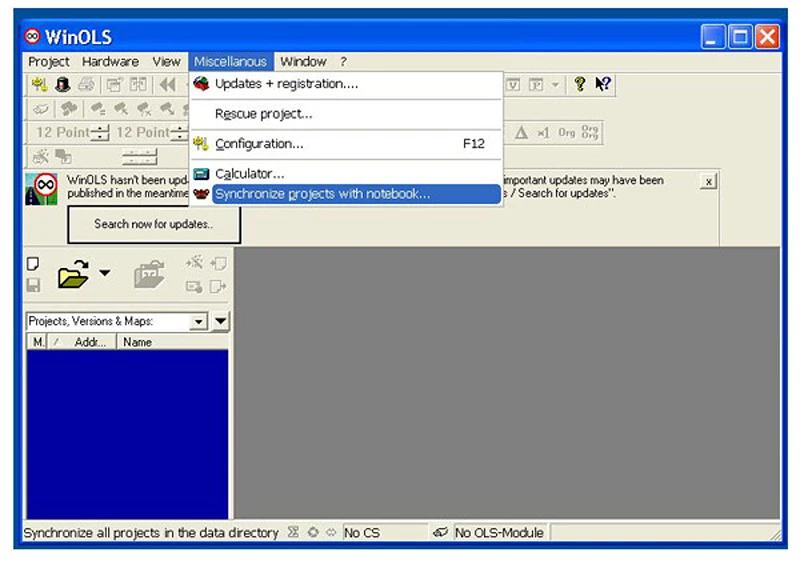
Task: Minimize the WinOLS window
Action: (713, 37)
